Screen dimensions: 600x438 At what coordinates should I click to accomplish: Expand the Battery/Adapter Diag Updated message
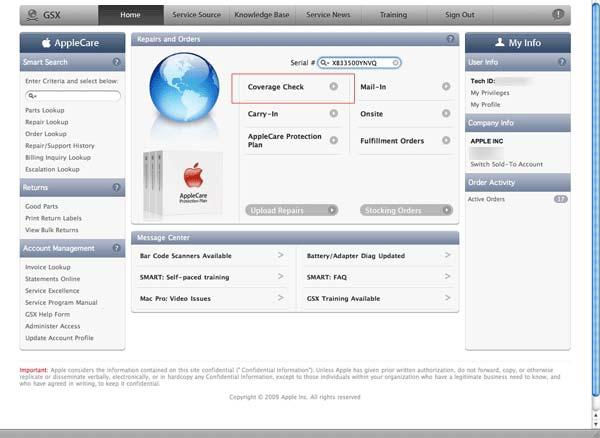[446, 256]
